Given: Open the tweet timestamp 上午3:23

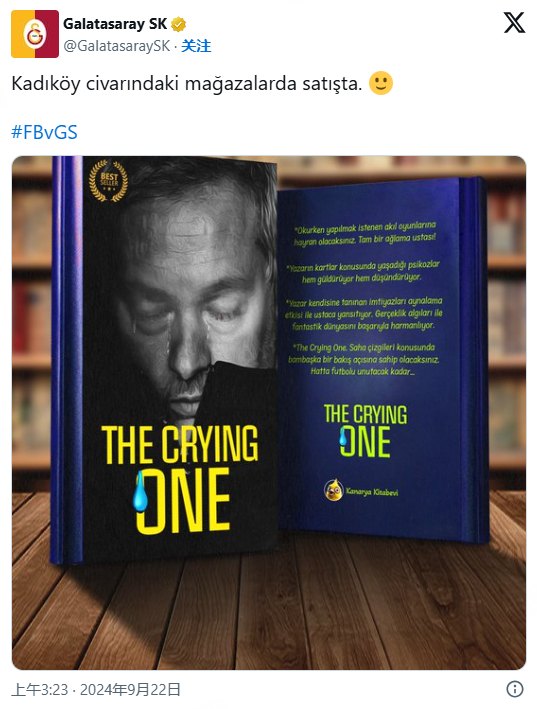Looking at the screenshot, I should (x=40, y=690).
